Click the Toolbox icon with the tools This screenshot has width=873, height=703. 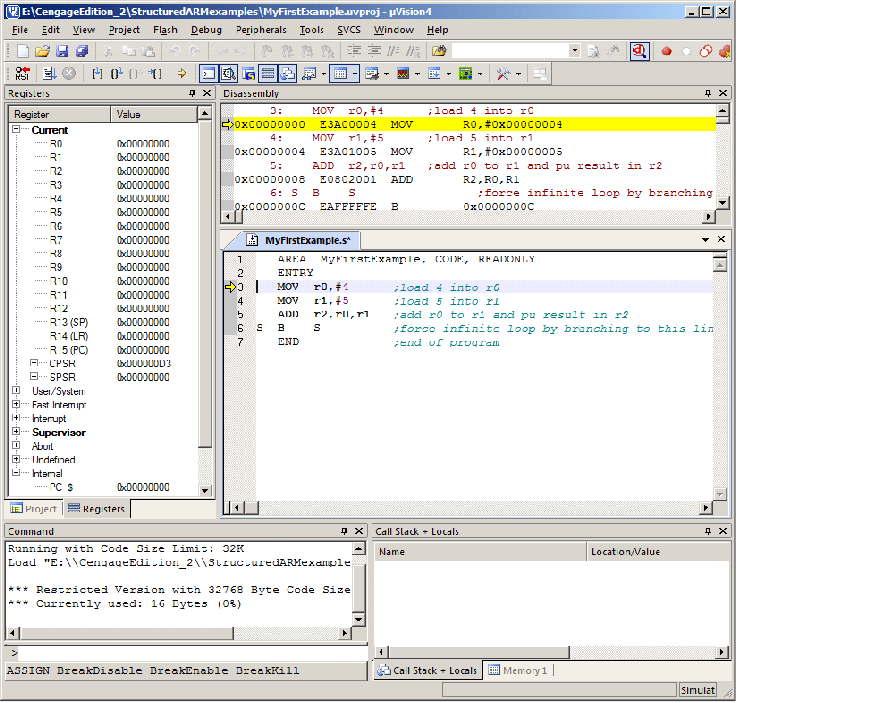501,72
